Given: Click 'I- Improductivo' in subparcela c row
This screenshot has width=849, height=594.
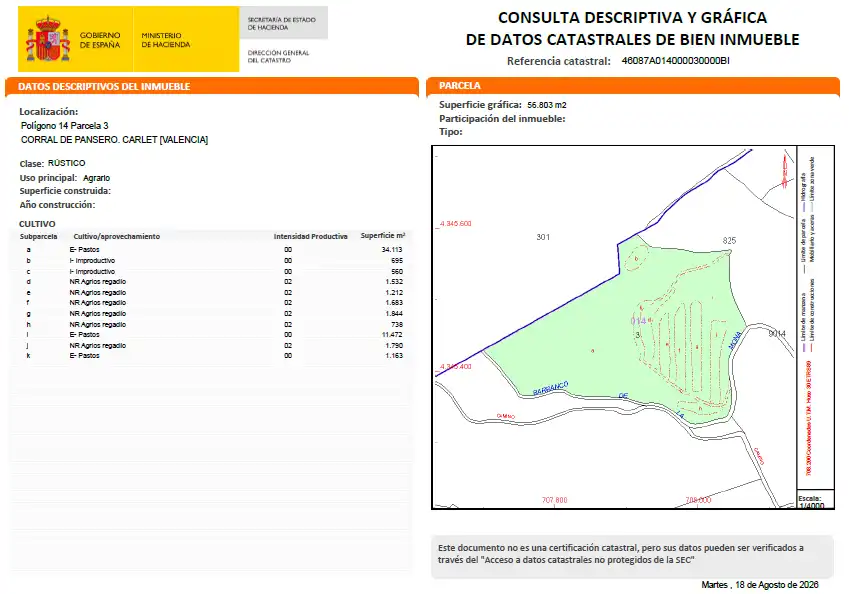Looking at the screenshot, I should [x=92, y=272].
